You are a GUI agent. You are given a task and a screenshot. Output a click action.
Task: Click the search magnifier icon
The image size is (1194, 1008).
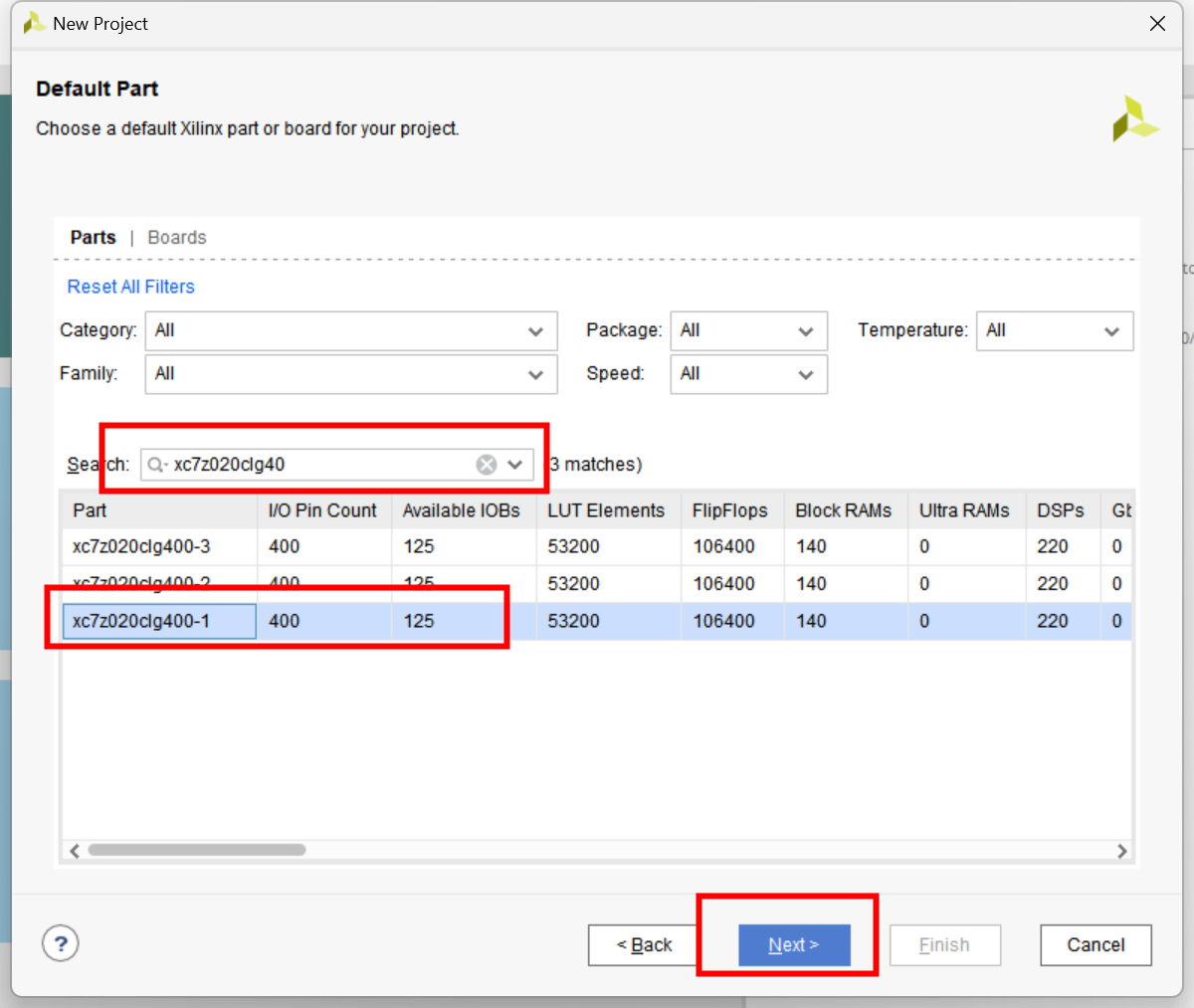click(x=157, y=465)
